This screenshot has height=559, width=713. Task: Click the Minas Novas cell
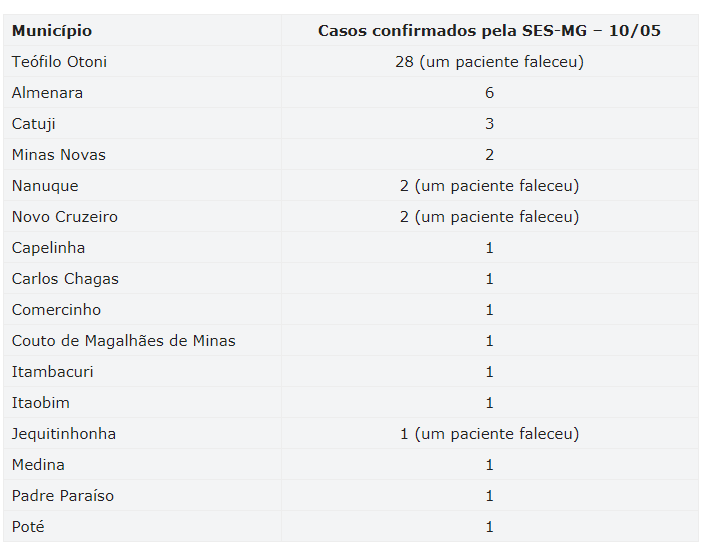coord(59,155)
